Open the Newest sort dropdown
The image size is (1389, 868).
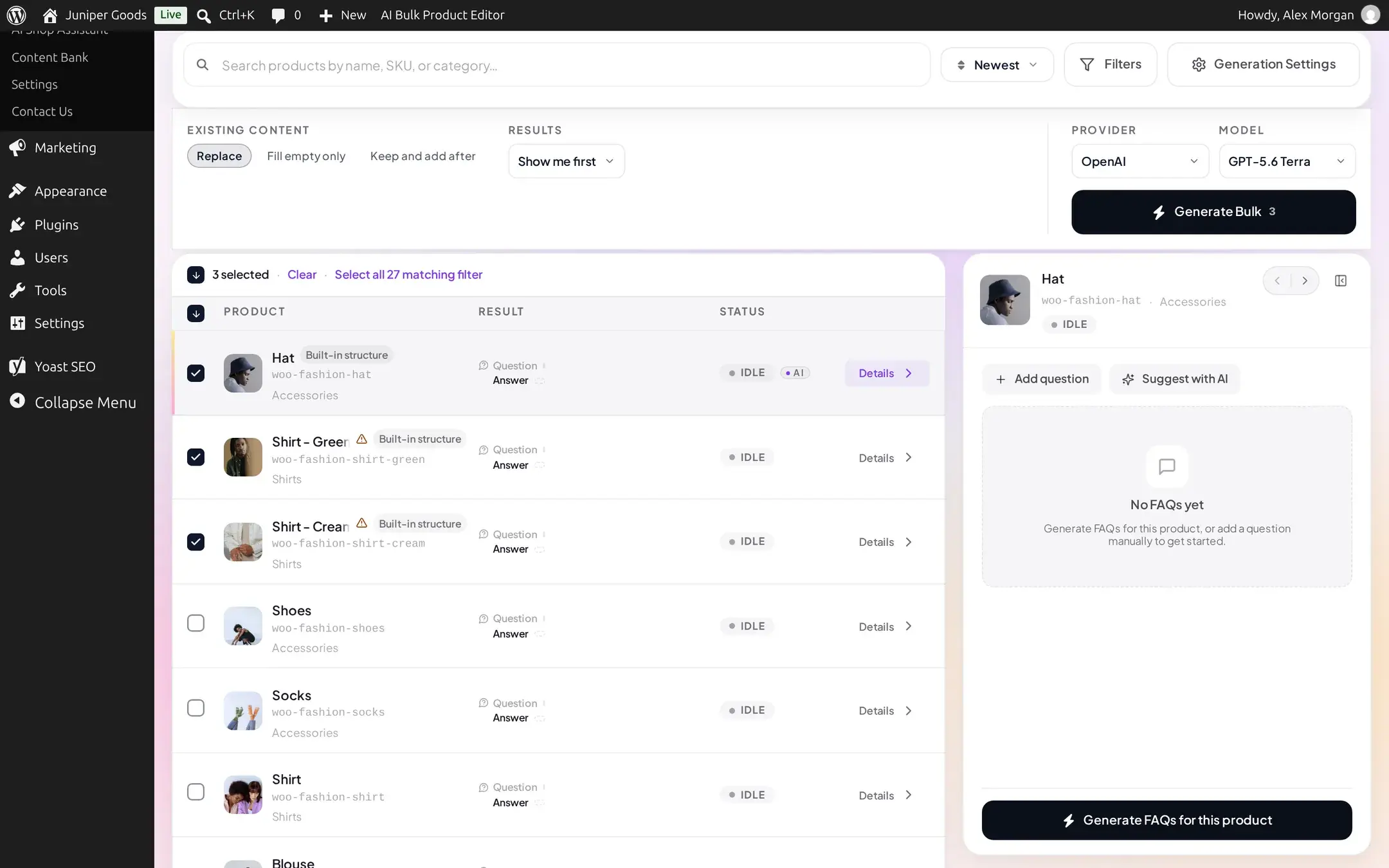click(x=997, y=65)
